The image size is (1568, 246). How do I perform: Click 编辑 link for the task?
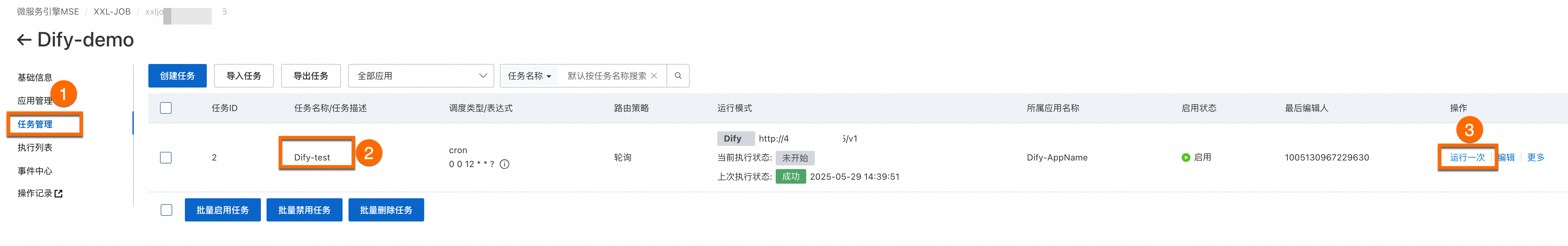(x=1507, y=157)
